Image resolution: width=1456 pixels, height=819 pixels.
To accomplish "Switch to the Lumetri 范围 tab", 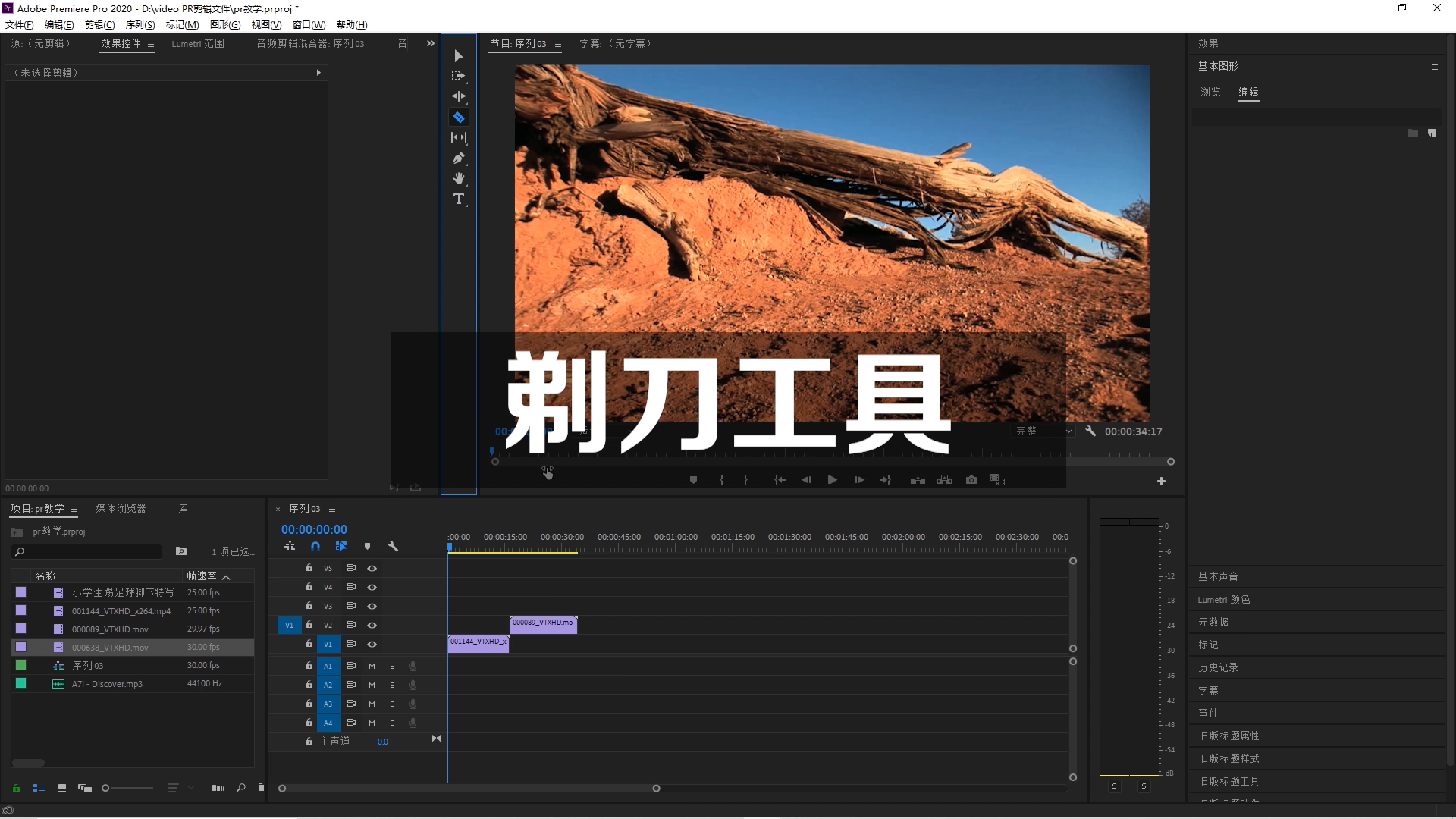I will point(198,44).
